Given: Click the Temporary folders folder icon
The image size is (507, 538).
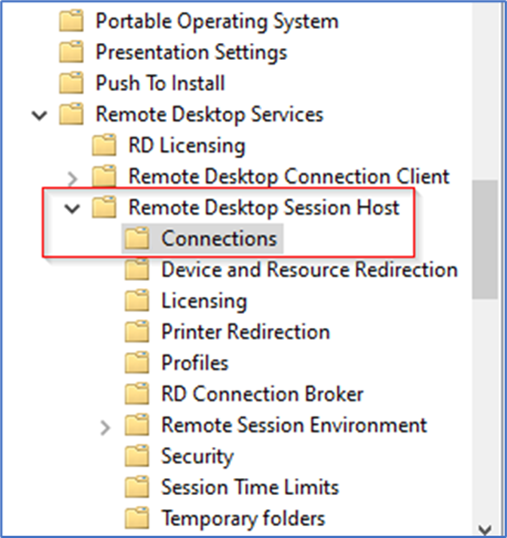Looking at the screenshot, I should [x=137, y=518].
